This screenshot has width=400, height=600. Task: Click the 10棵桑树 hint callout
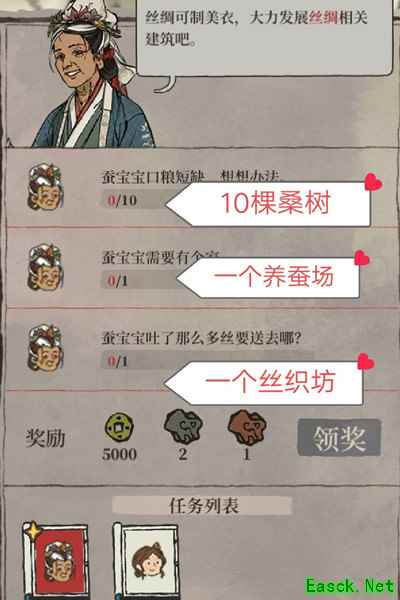click(268, 204)
